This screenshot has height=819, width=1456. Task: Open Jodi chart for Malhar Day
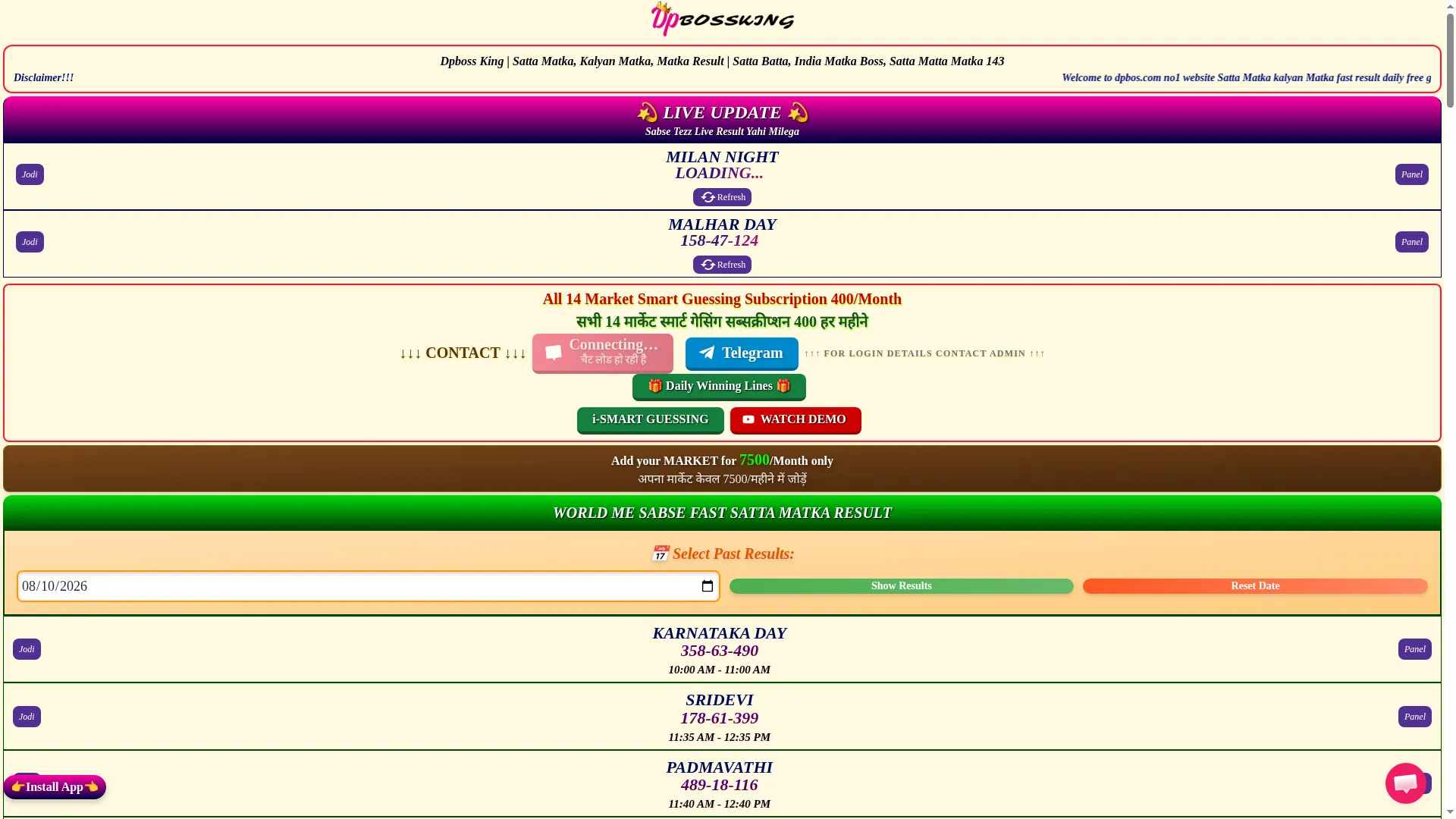[x=30, y=242]
